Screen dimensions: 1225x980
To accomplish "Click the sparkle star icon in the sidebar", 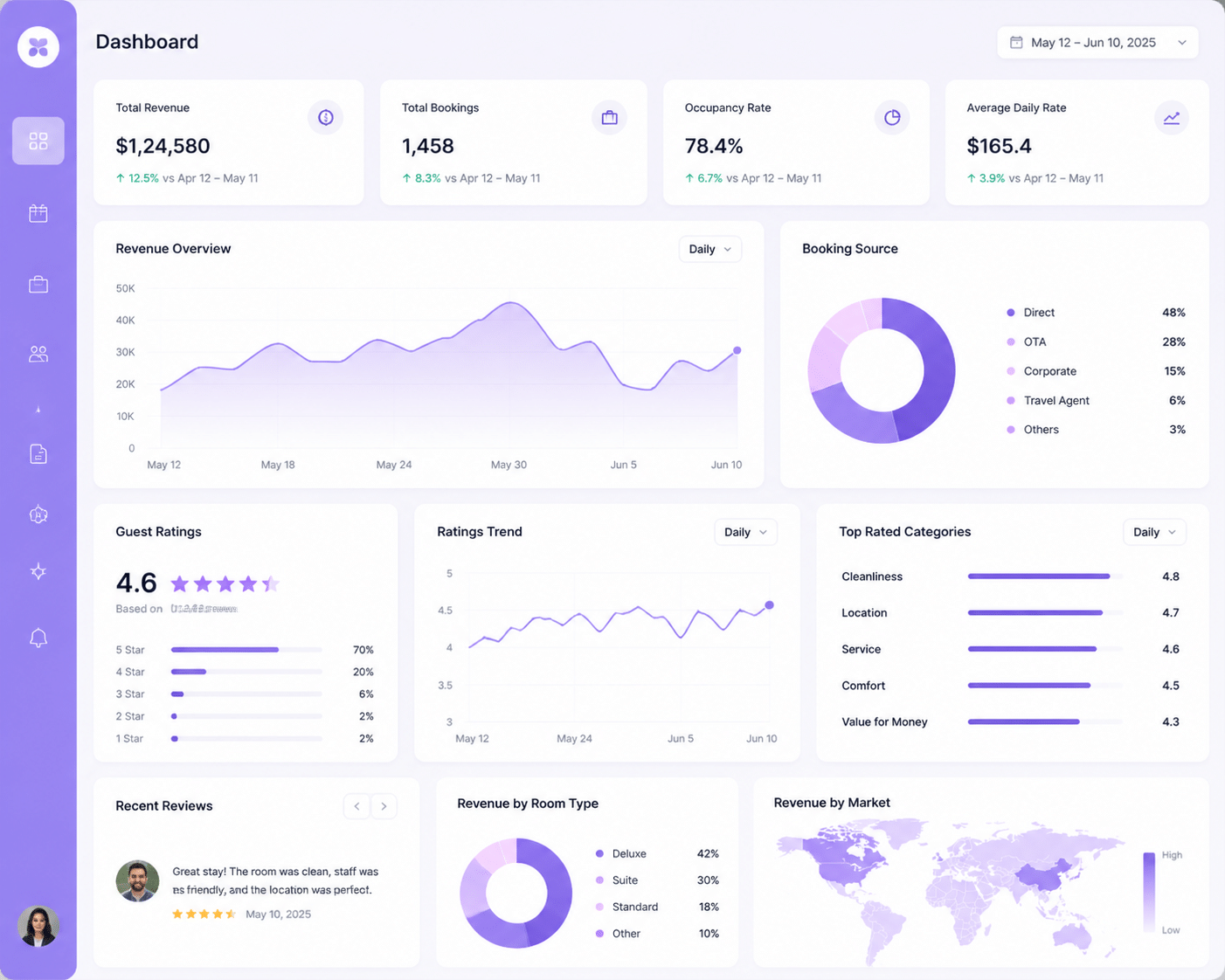I will click(38, 572).
